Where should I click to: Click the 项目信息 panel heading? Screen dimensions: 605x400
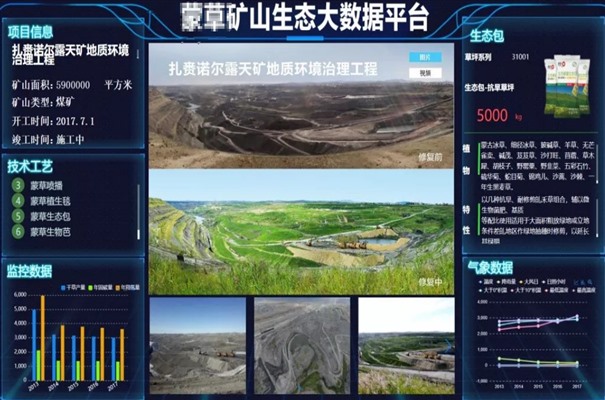coord(30,32)
